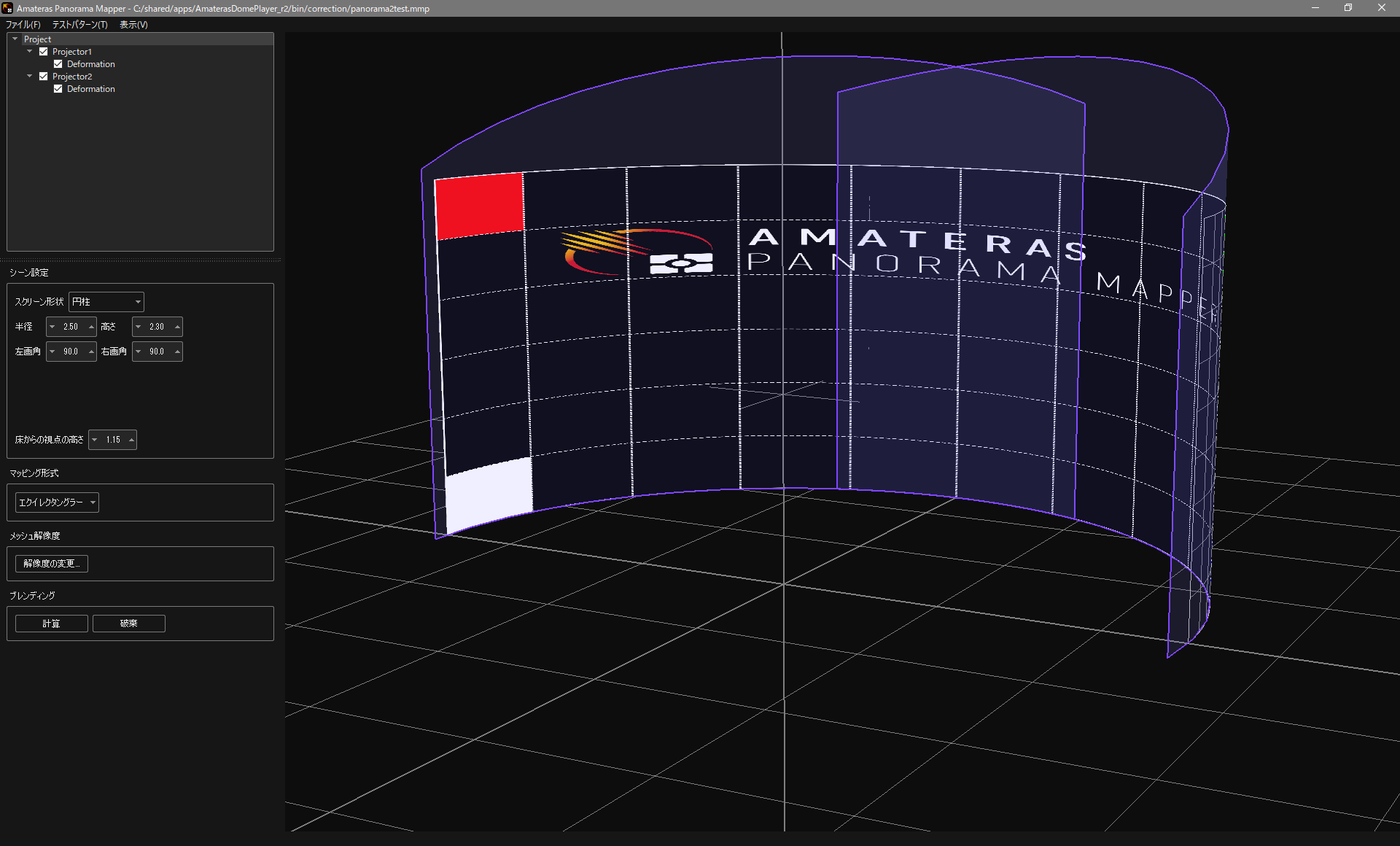Increase the 左画角 value with up arrow

(91, 352)
